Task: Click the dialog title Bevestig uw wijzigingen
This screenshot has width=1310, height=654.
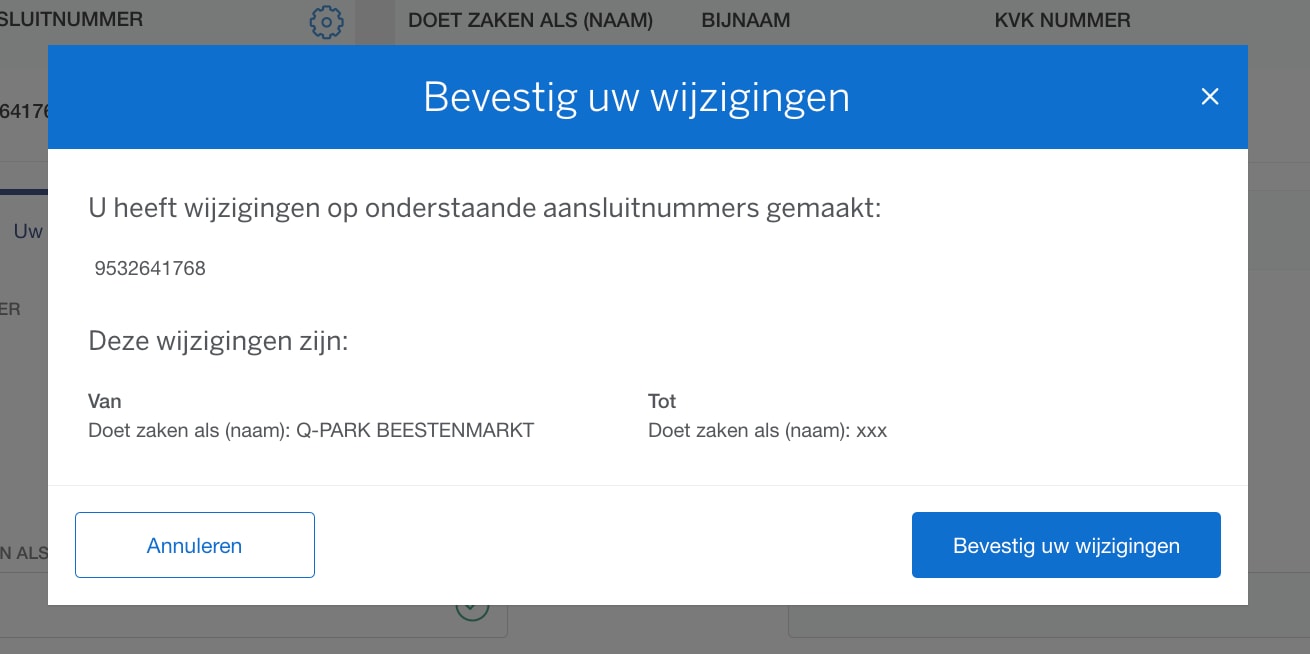Action: coord(637,97)
